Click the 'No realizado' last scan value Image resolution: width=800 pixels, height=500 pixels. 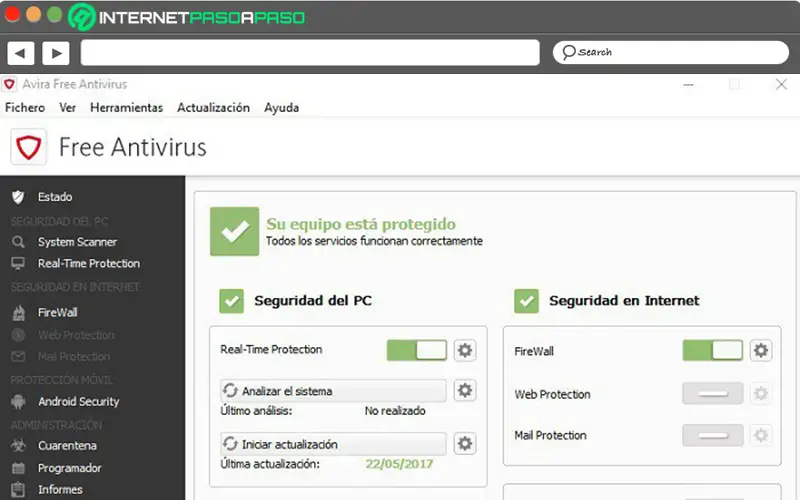[x=395, y=411]
